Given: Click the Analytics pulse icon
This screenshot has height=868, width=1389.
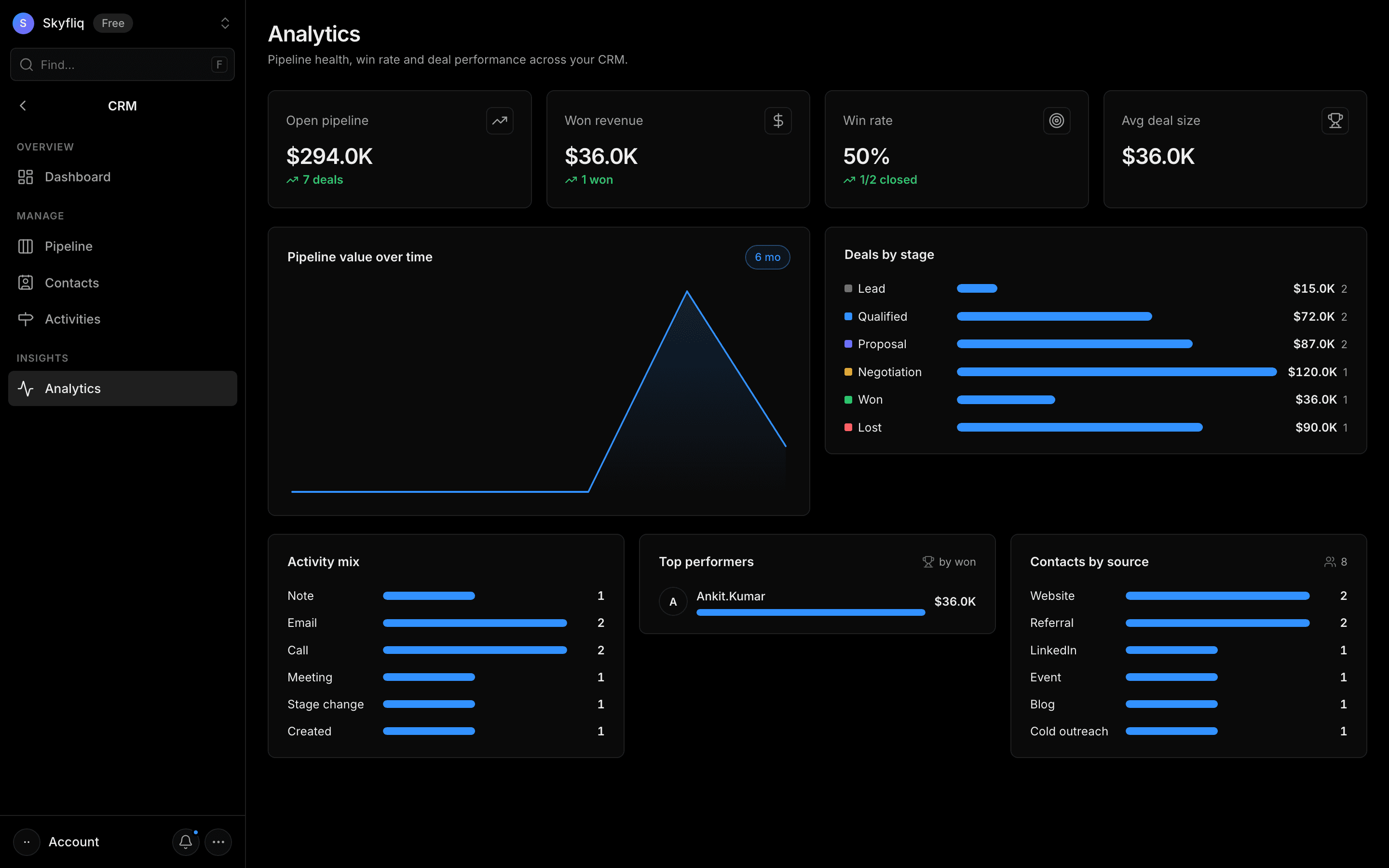Looking at the screenshot, I should point(26,389).
